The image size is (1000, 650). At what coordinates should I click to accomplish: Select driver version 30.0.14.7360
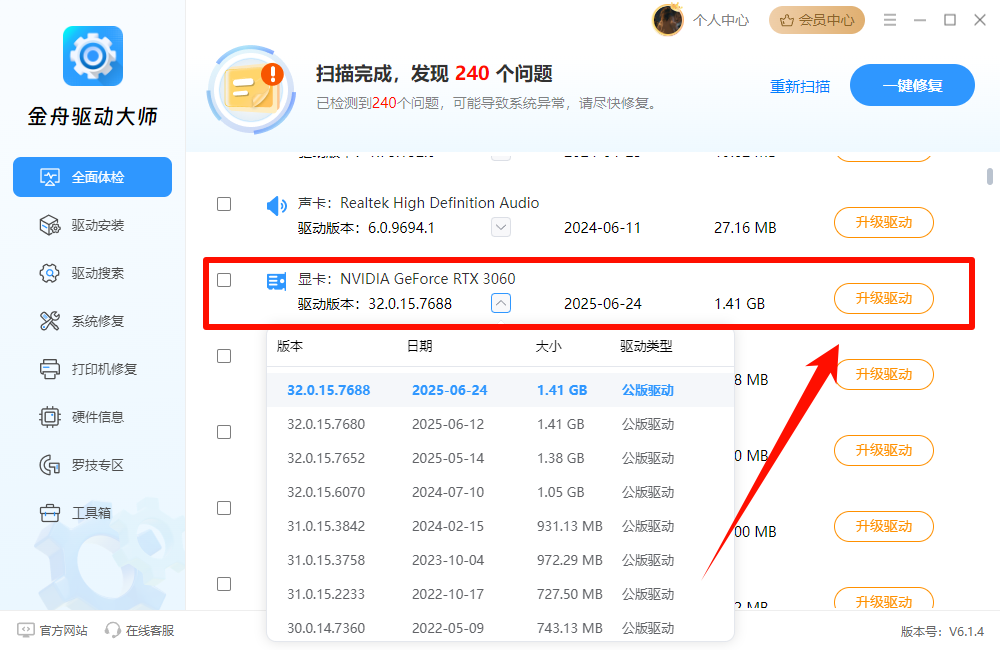pos(500,628)
